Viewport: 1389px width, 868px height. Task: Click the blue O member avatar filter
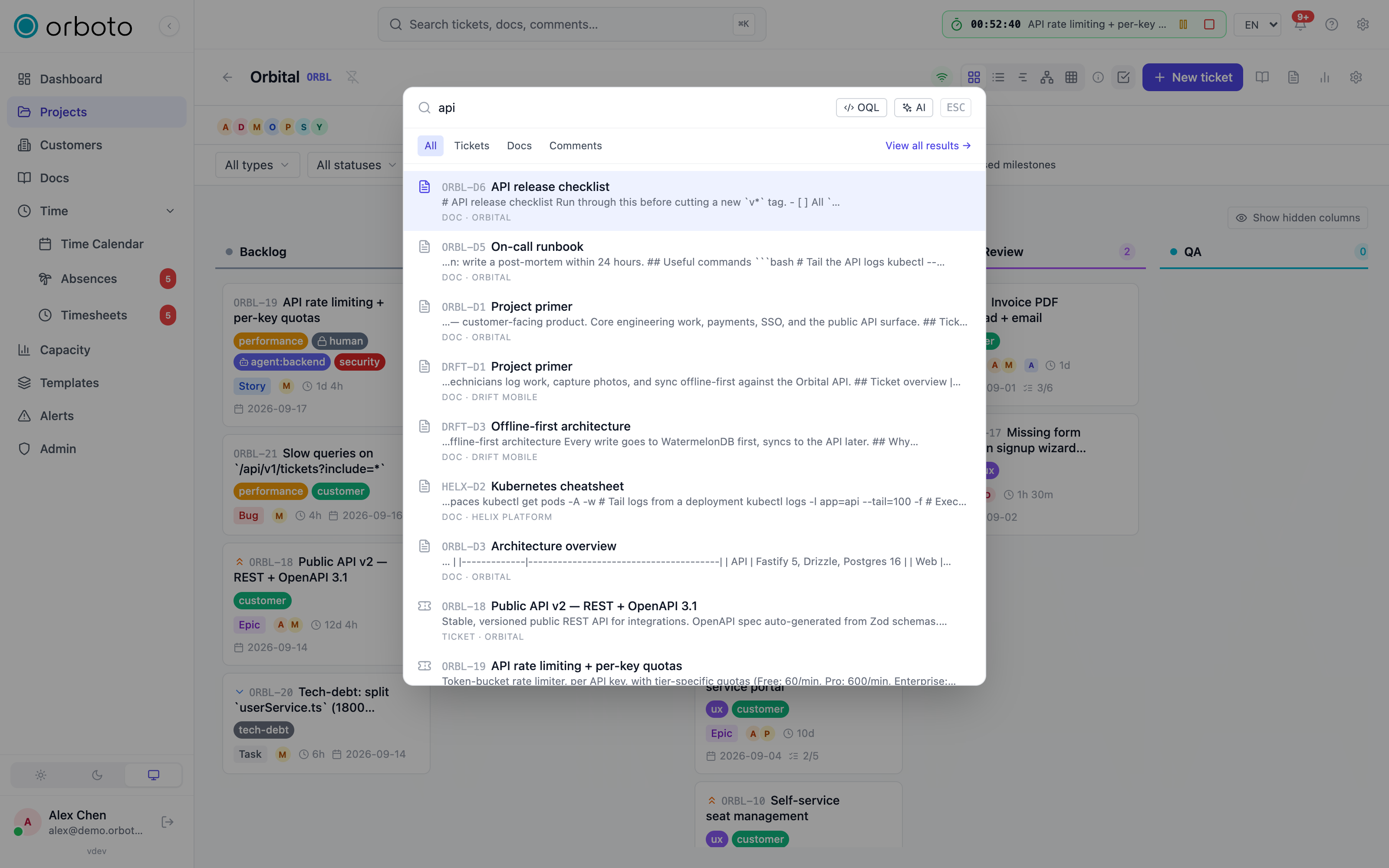coord(272,127)
